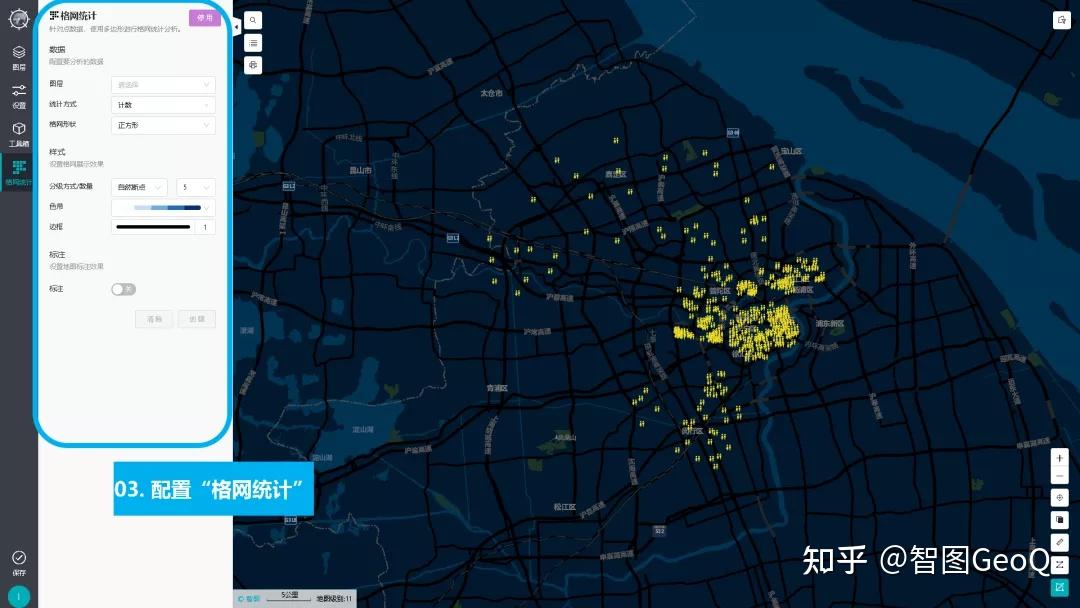Screen dimensions: 1080x608
Task: Open the 分级方式 dropdown showing 自然断点
Action: click(139, 187)
